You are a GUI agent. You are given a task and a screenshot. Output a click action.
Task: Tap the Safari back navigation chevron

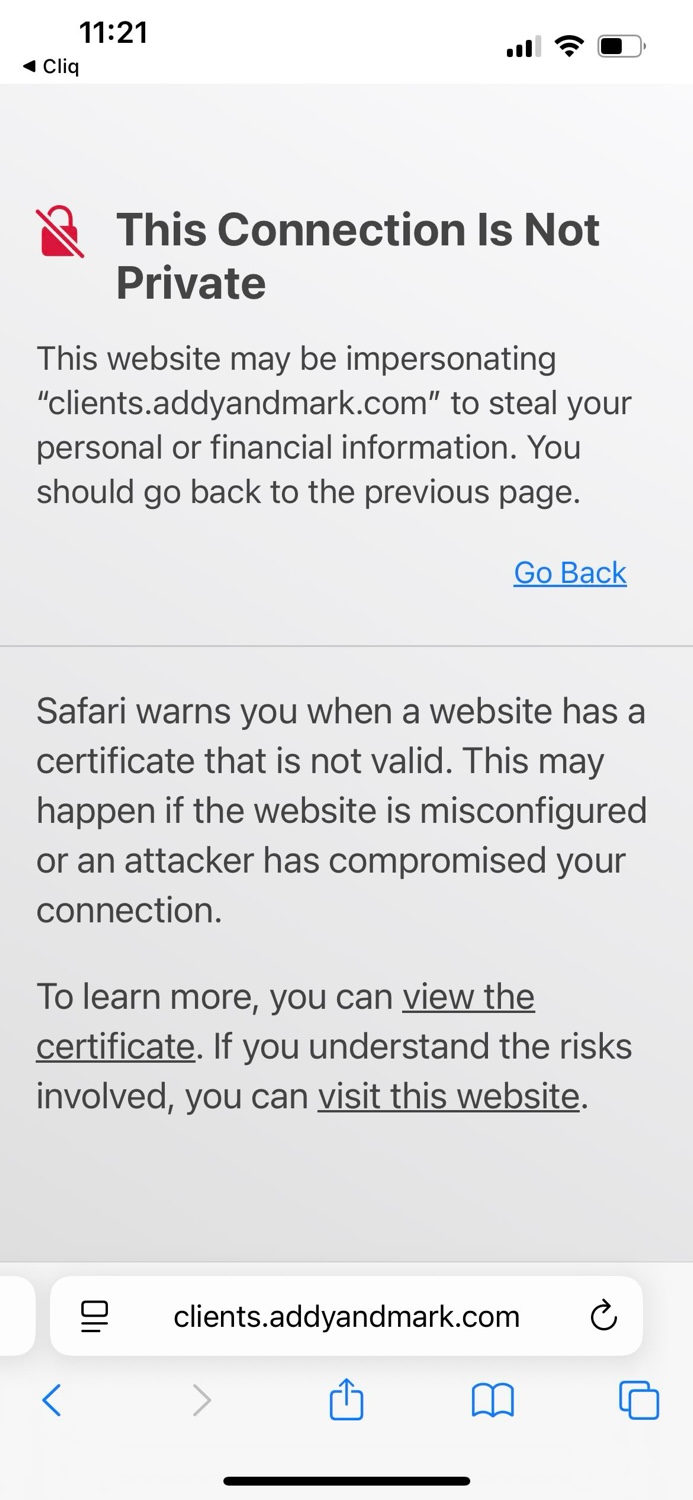(x=52, y=1400)
